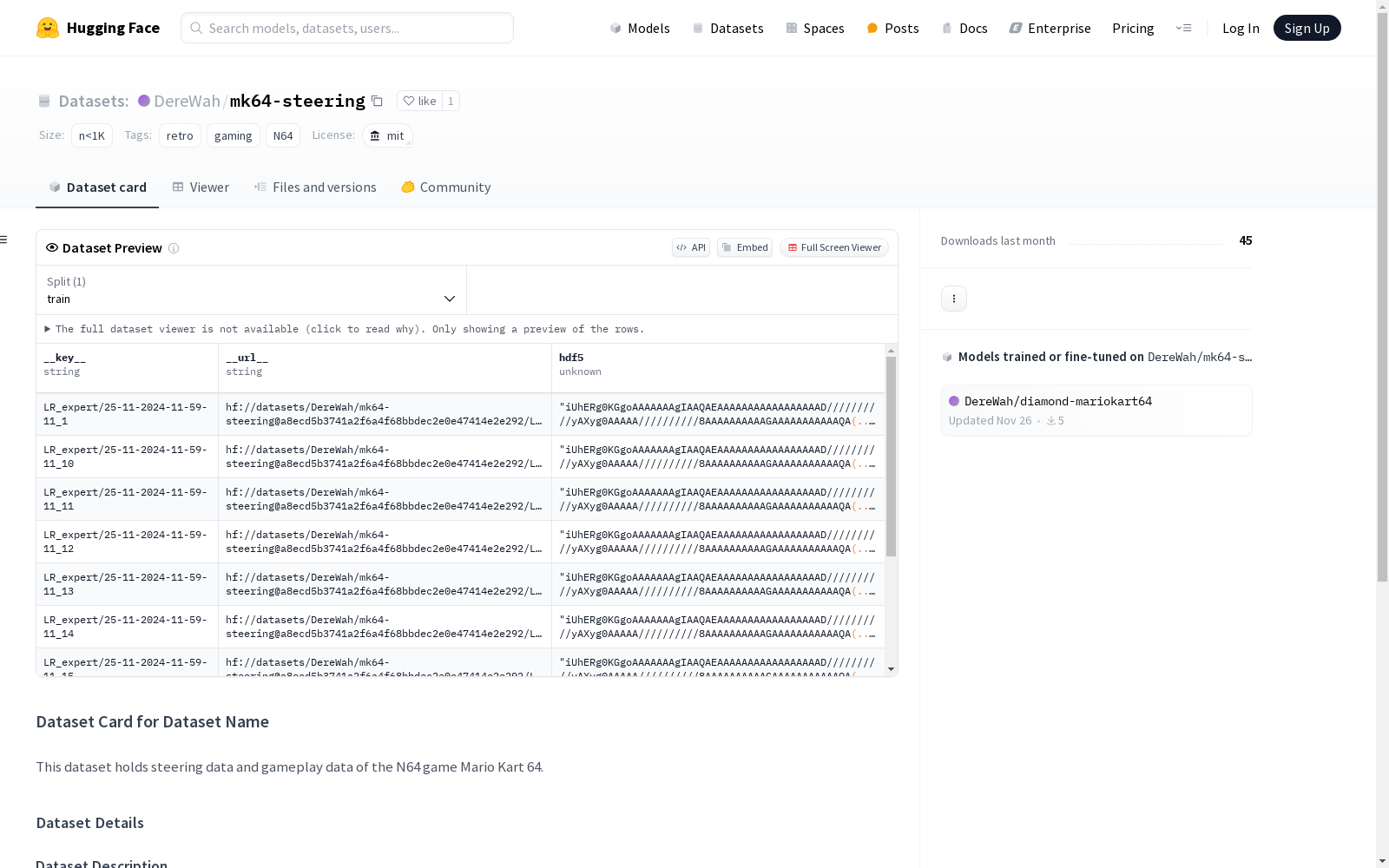This screenshot has width=1389, height=868.
Task: Click the Log In link
Action: click(1241, 28)
